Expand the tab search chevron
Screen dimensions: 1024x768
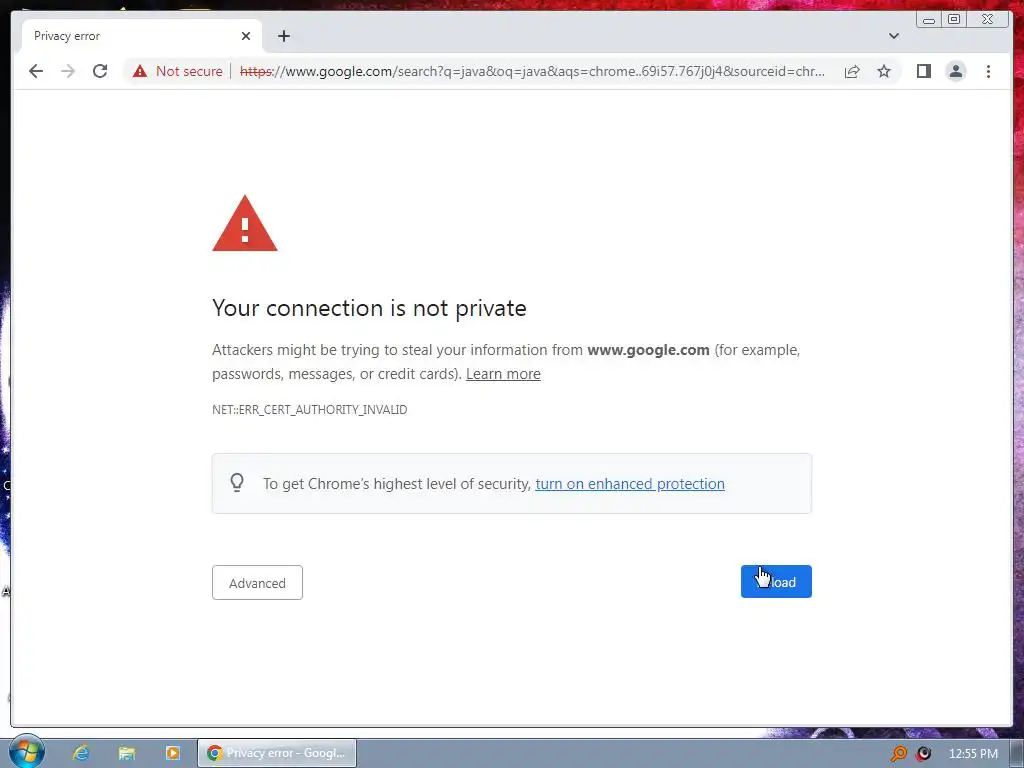click(x=893, y=36)
